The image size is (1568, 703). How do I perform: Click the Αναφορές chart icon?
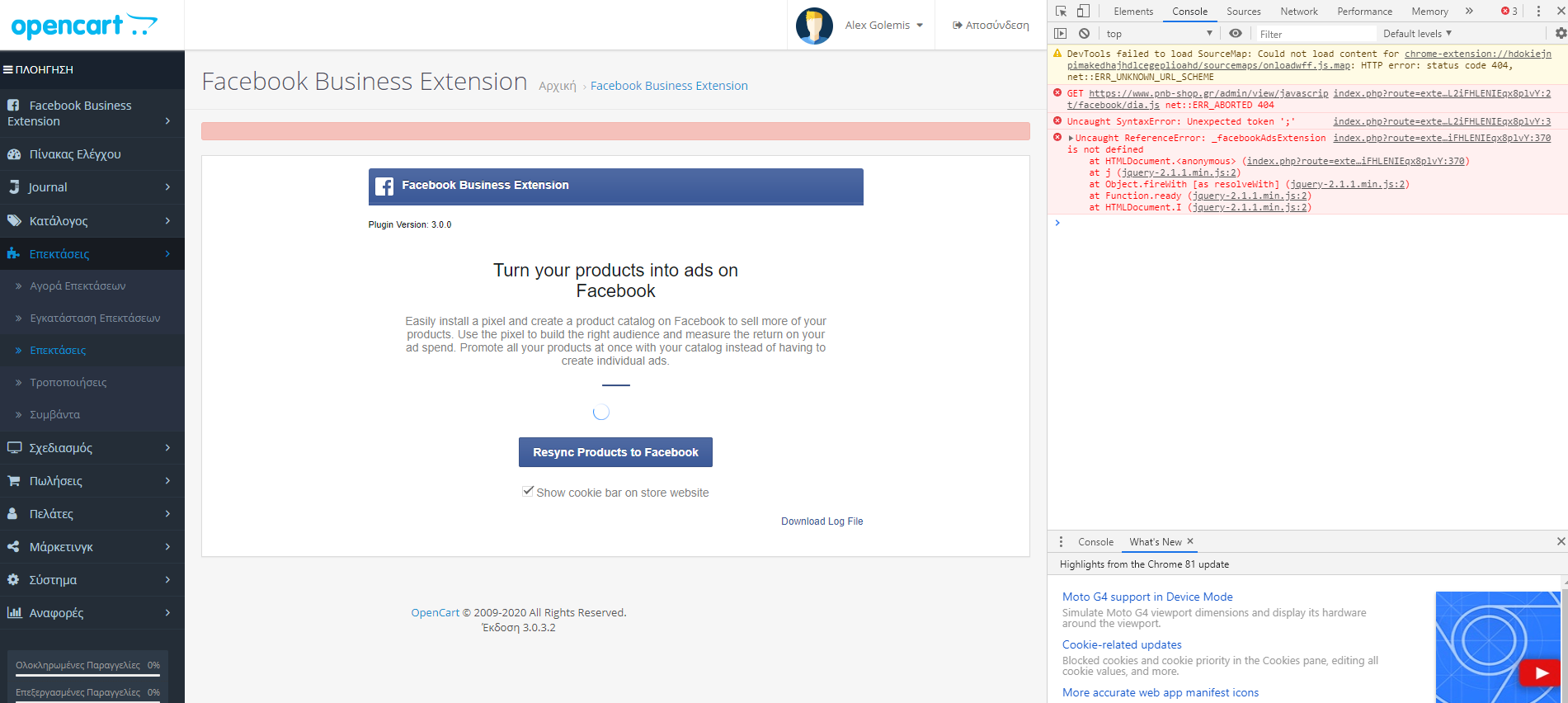[x=14, y=612]
